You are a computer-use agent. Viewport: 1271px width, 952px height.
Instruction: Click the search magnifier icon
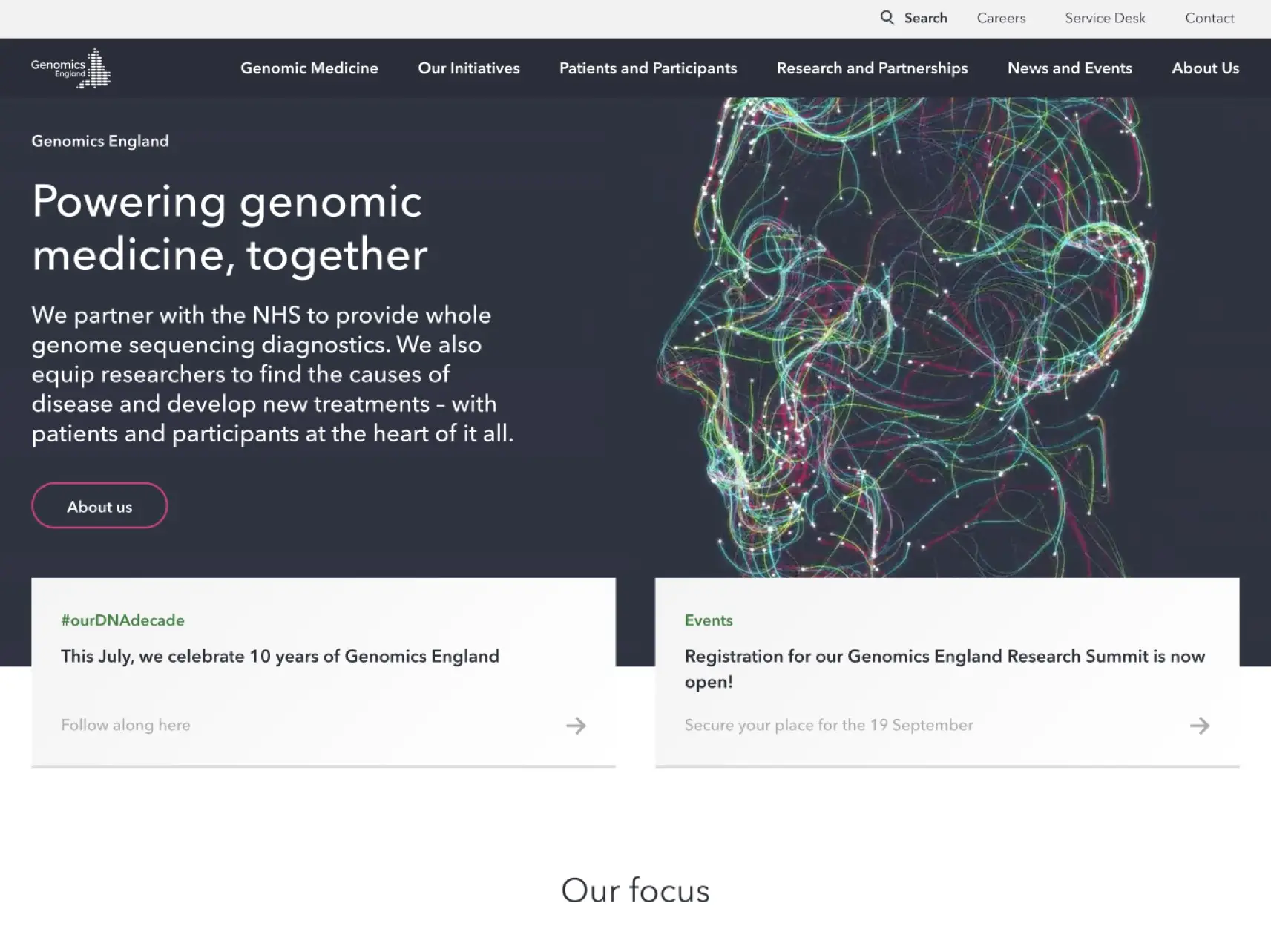pyautogui.click(x=887, y=17)
